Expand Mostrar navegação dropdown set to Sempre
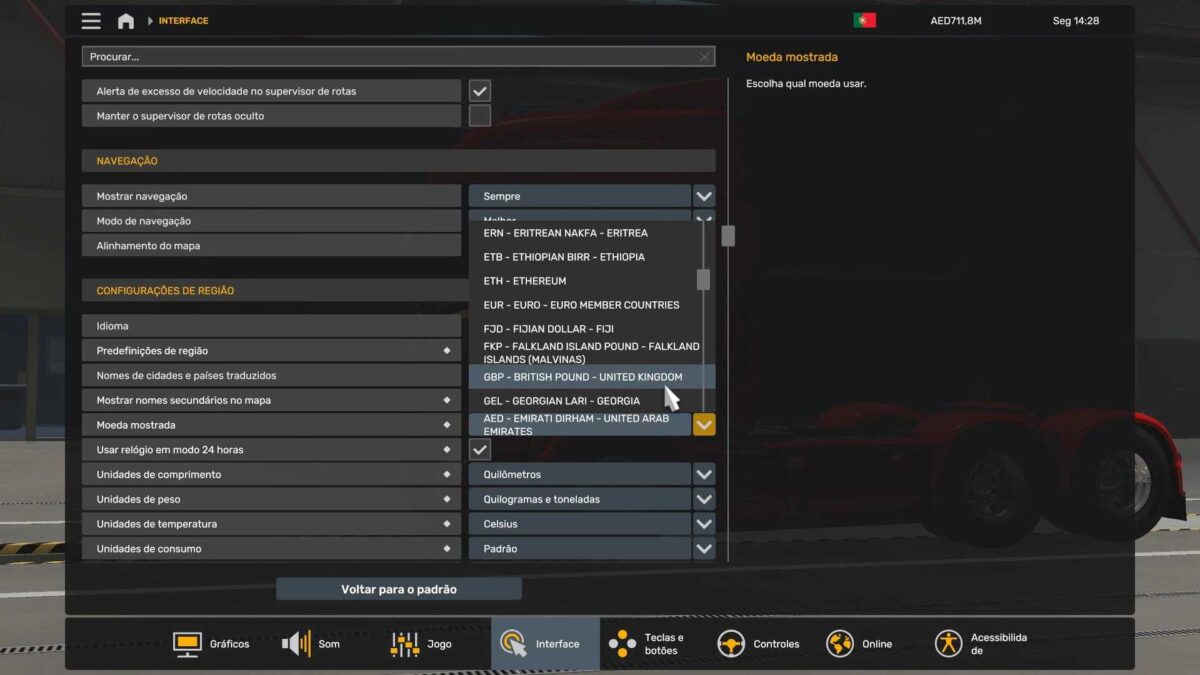Viewport: 1200px width, 675px height. [704, 196]
